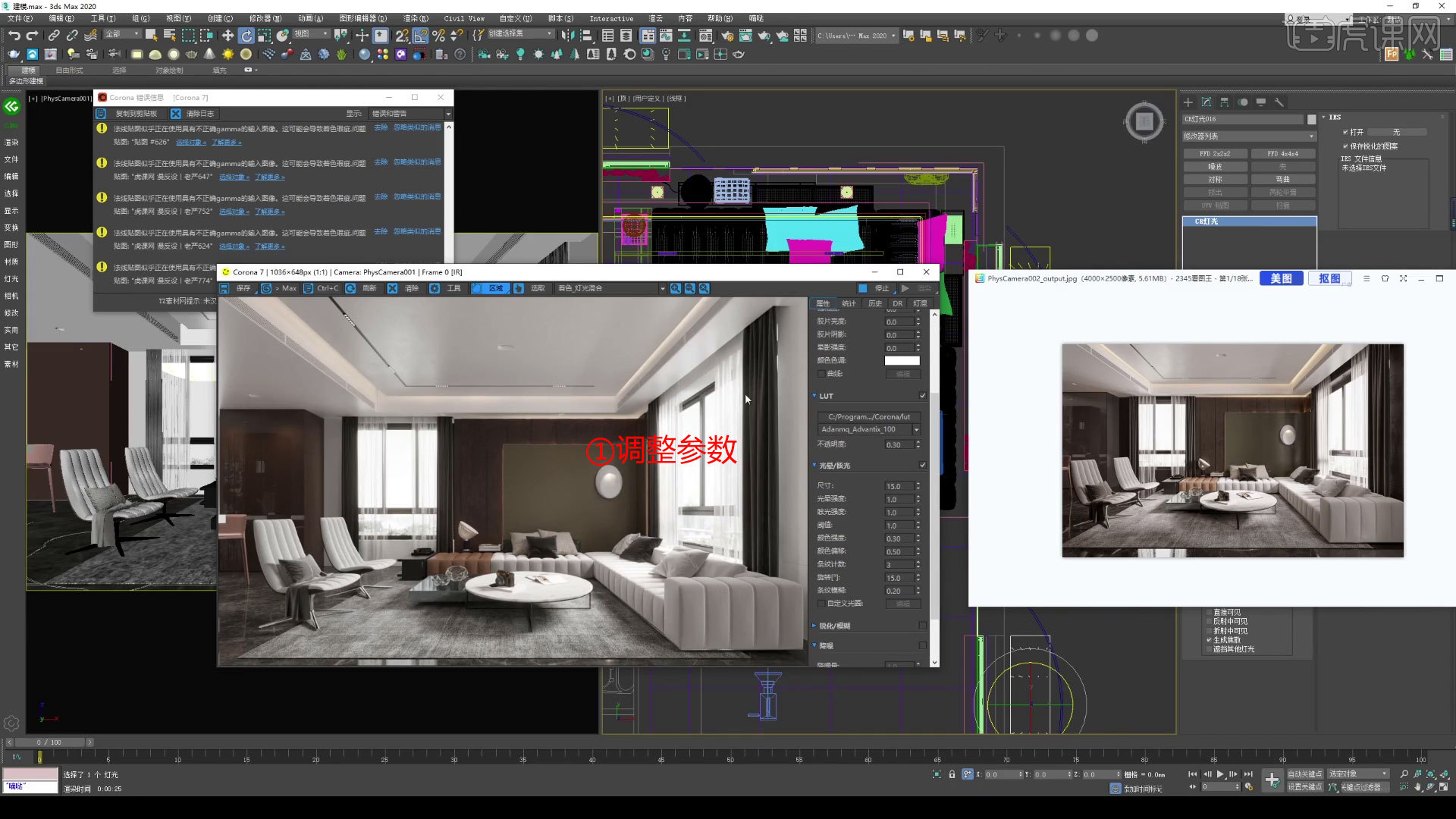Toggle the LUT checkbox in Corona post settings
This screenshot has height=819, width=1456.
pos(922,395)
